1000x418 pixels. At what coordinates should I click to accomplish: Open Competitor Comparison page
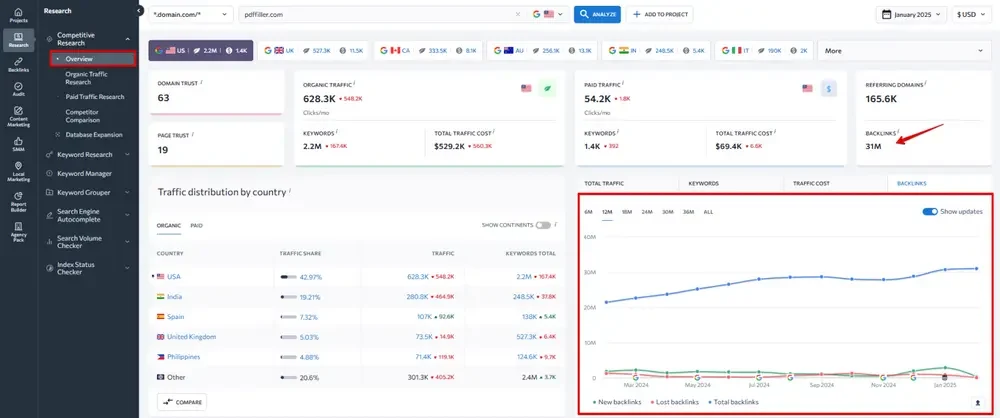click(x=82, y=116)
